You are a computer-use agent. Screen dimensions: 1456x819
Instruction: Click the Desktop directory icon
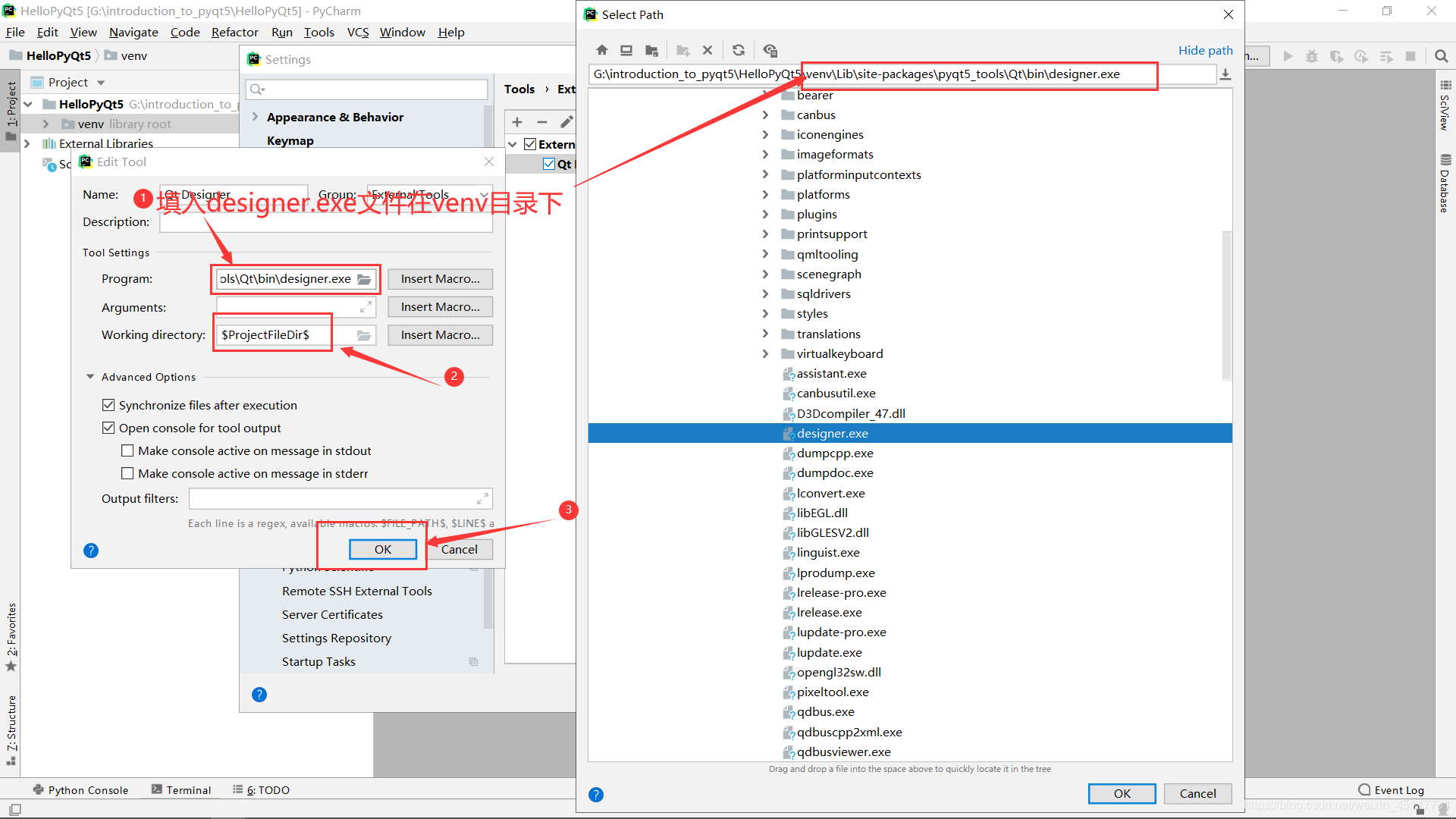coord(626,50)
